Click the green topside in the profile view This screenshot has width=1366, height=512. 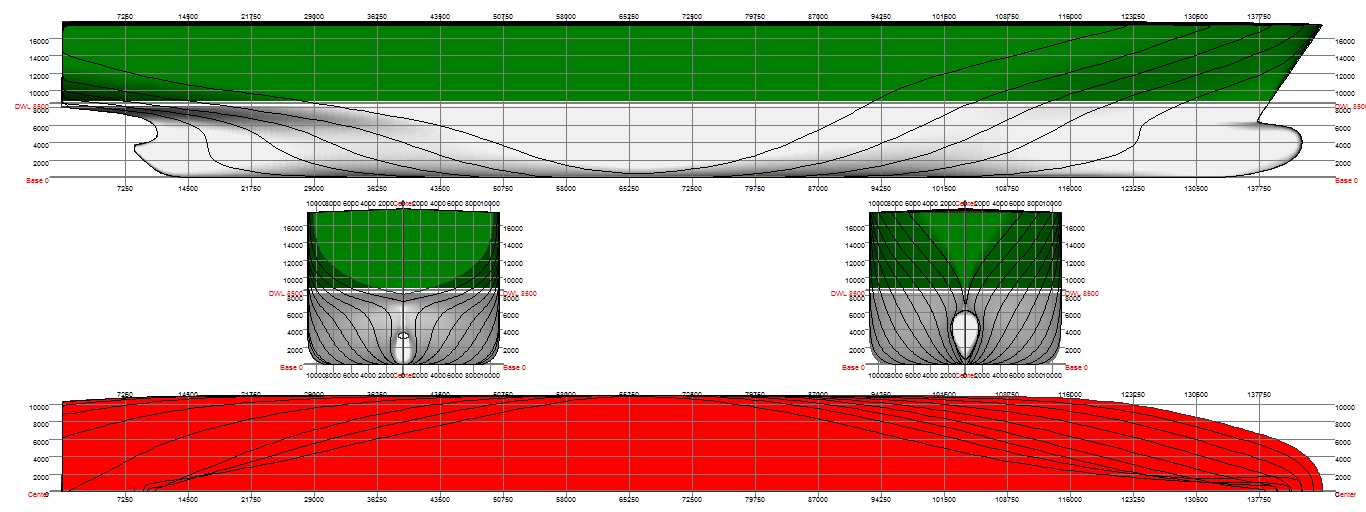click(x=600, y=60)
